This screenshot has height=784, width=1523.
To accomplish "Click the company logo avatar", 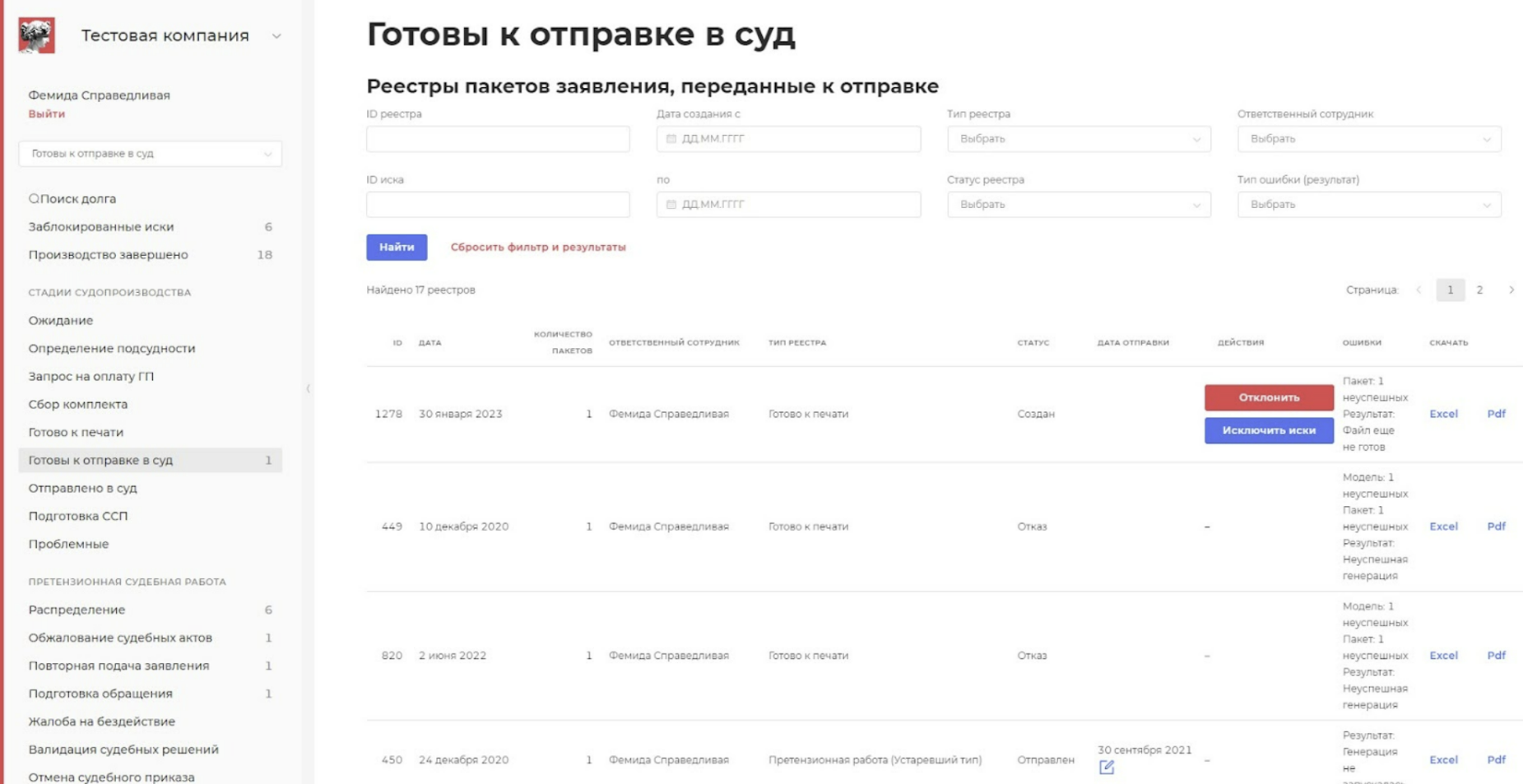I will (x=36, y=35).
